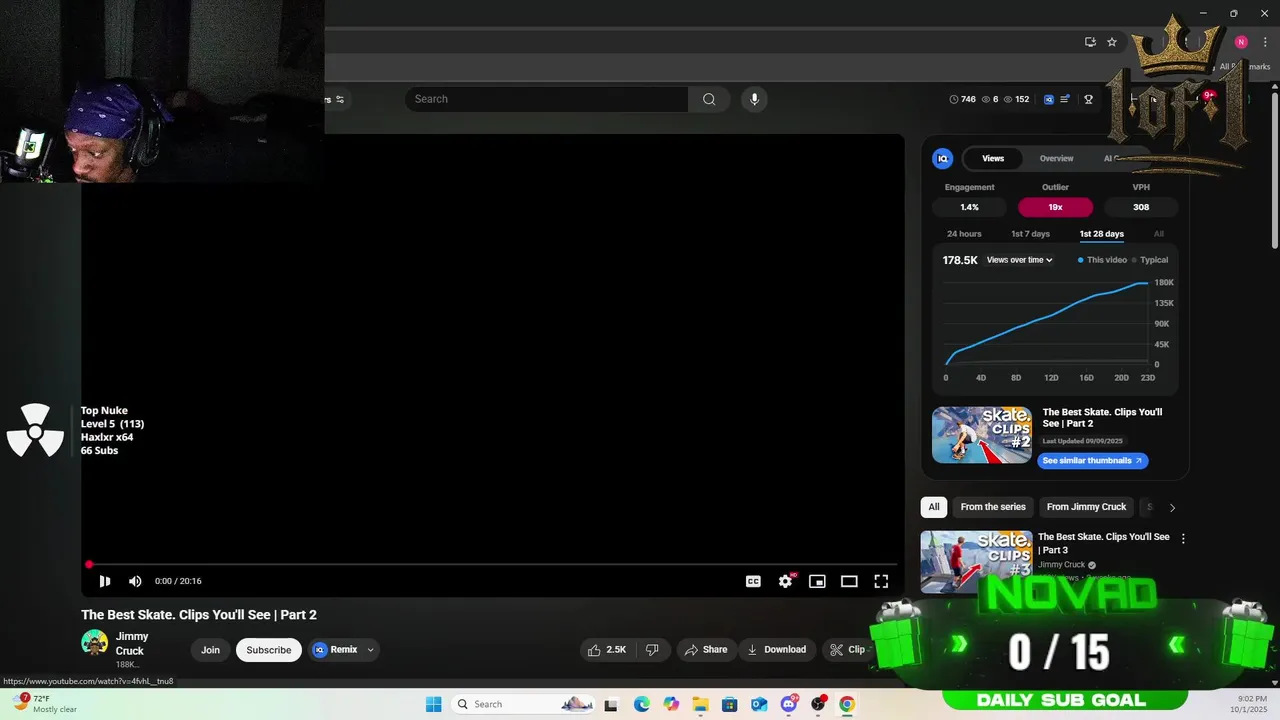Open the Chrome profile avatar

1241,42
